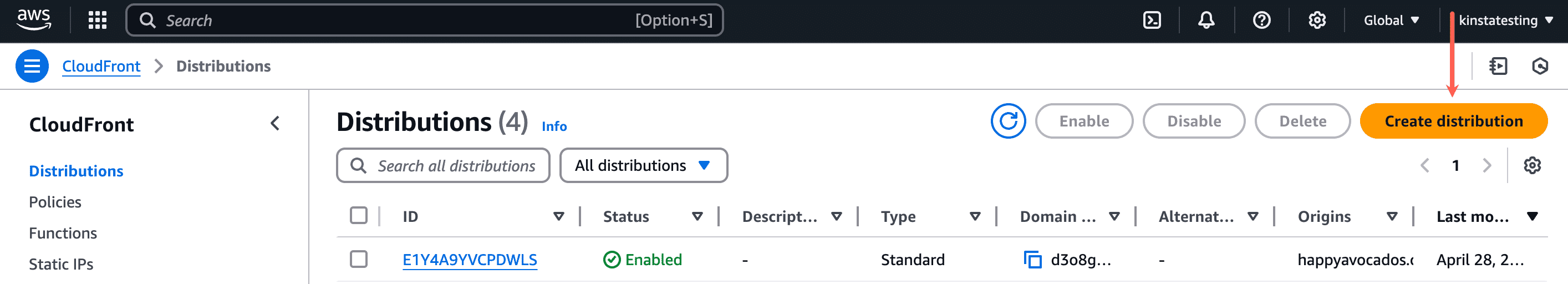This screenshot has width=1568, height=284.
Task: Check the E1Y4A9YVCPDWLS row checkbox
Action: [359, 259]
